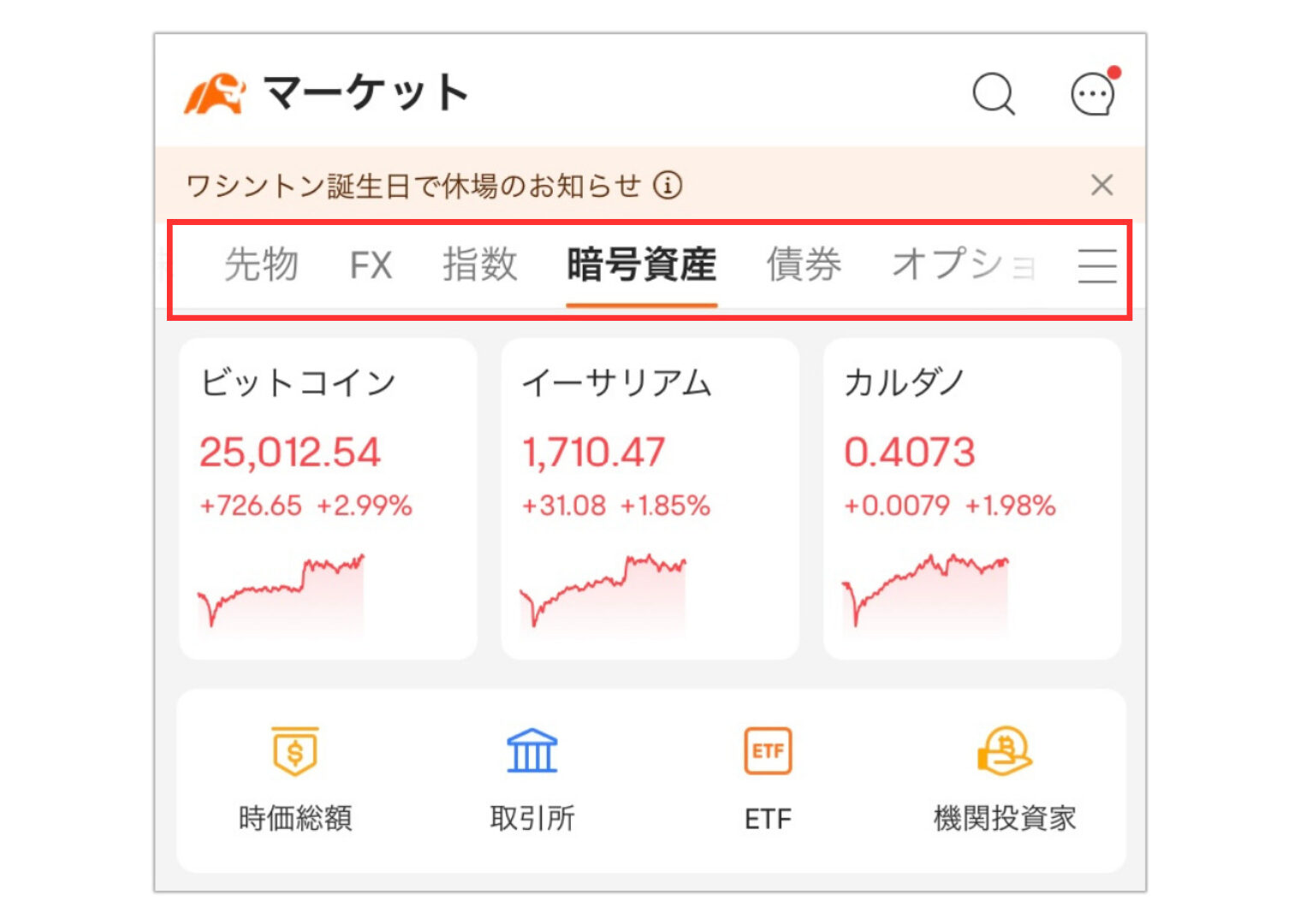The image size is (1294, 924).
Task: Select the 指数 tab
Action: point(480,264)
